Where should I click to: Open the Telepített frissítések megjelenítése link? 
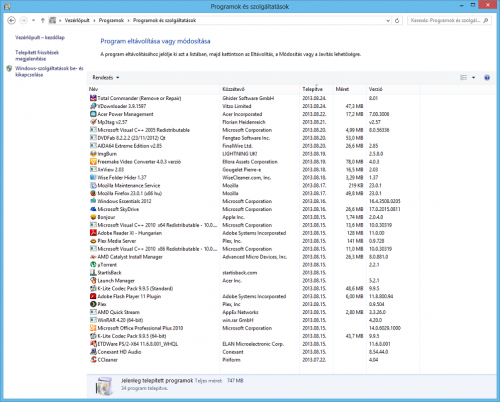point(37,55)
